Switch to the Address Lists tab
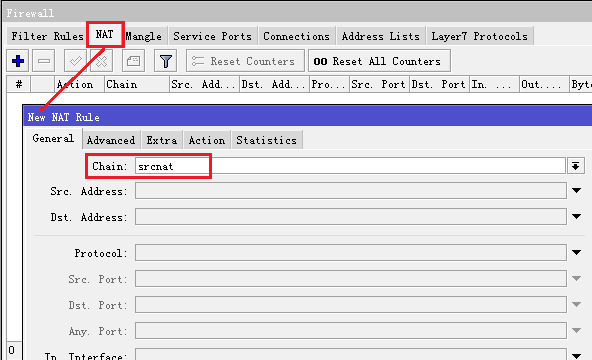 pyautogui.click(x=381, y=36)
